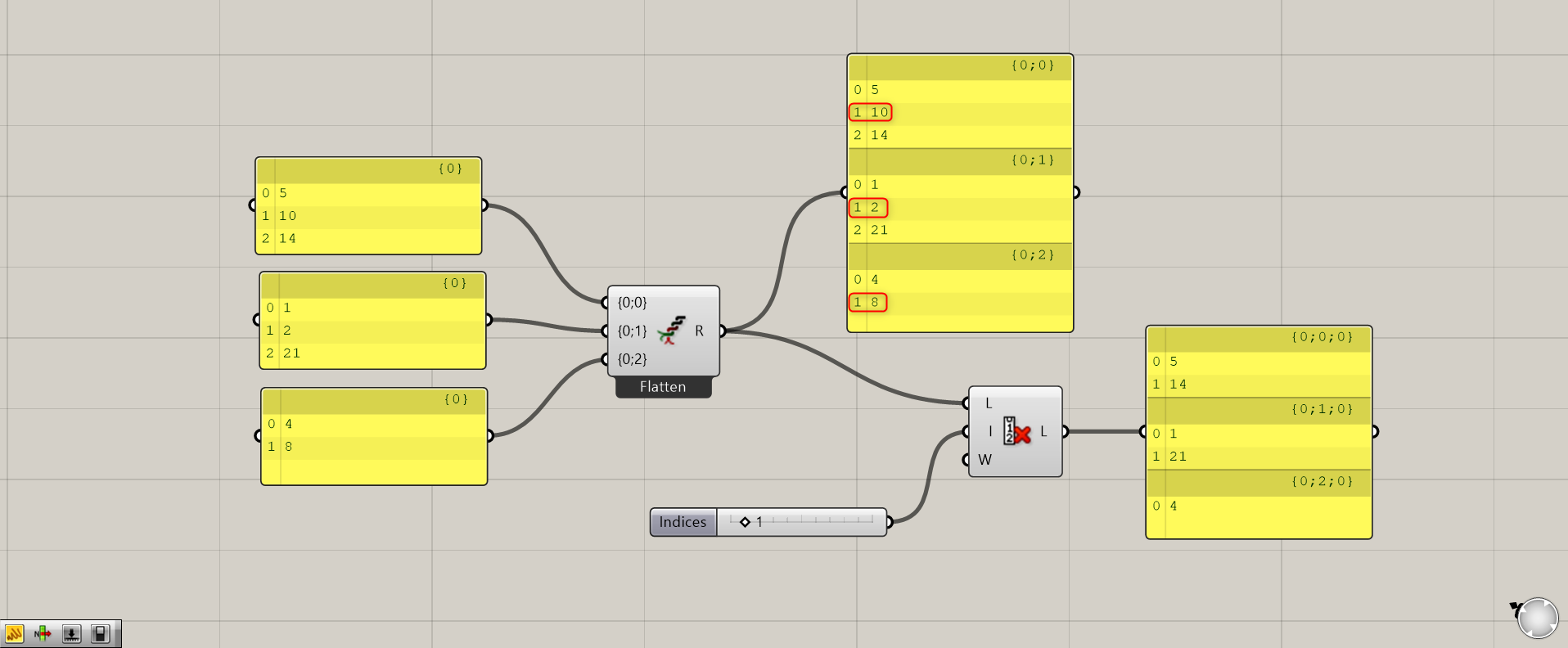Click the {0;1} input on Entwine component
The width and height of the screenshot is (1568, 648).
coord(632,331)
